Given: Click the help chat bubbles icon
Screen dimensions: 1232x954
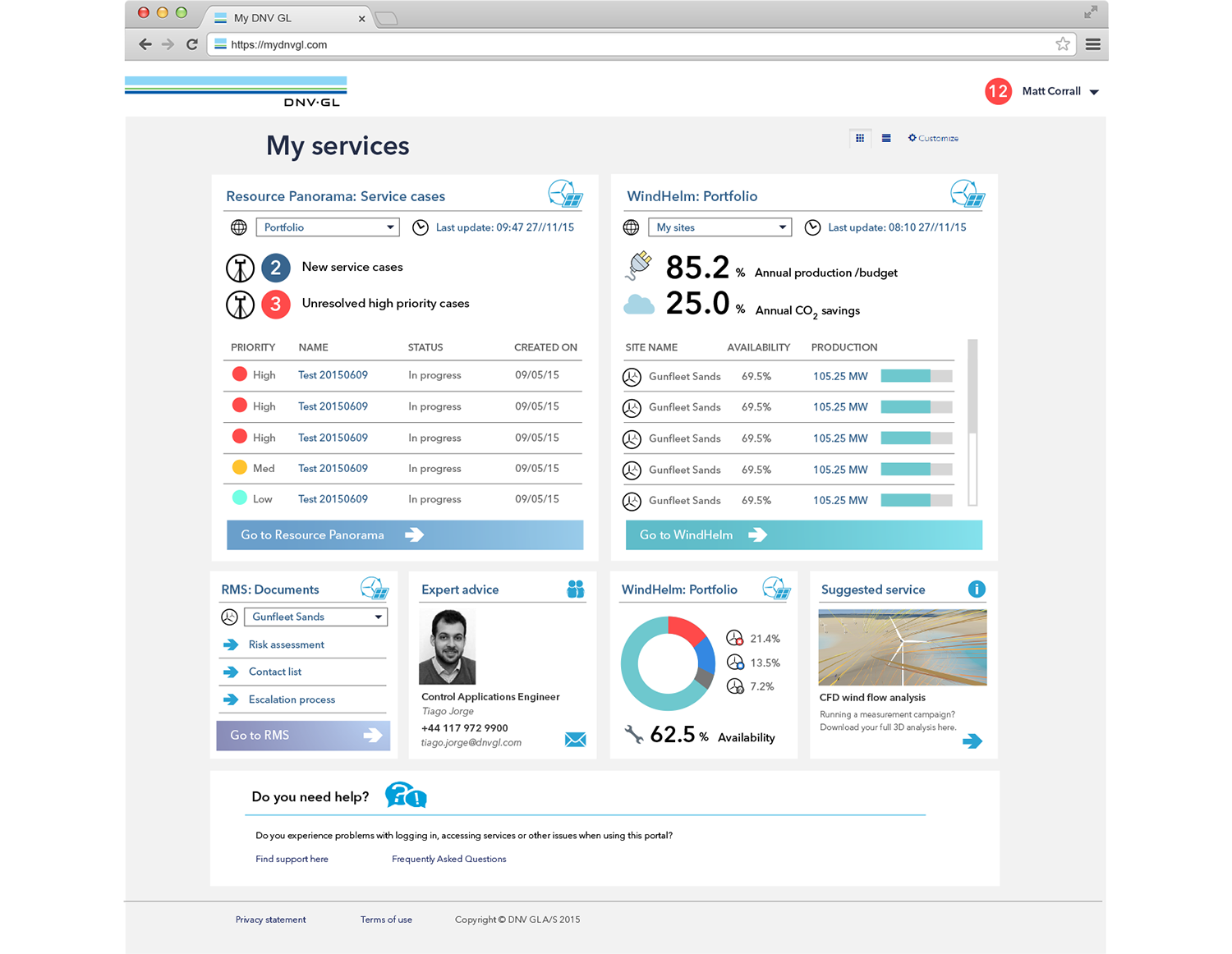Looking at the screenshot, I should pos(406,795).
